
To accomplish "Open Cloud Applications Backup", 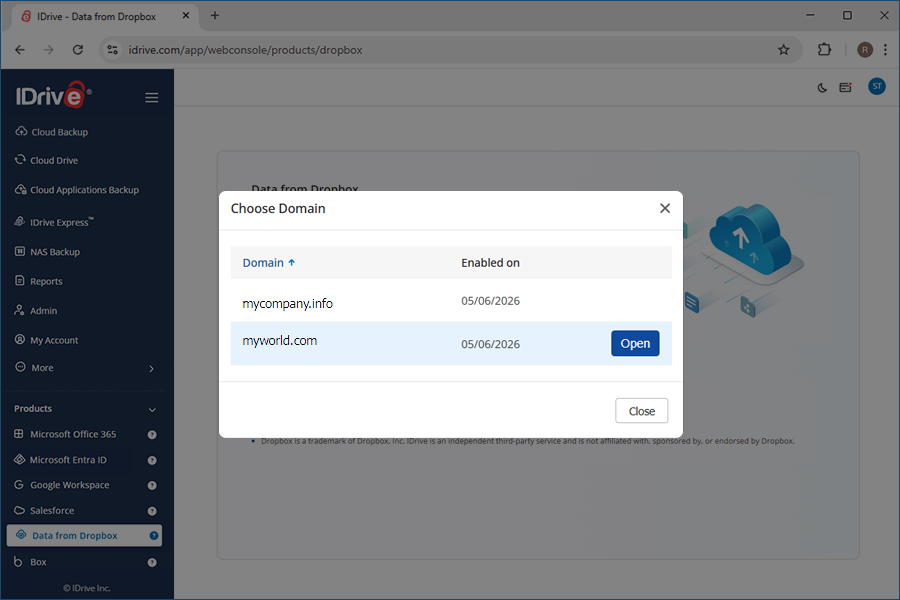I will [x=84, y=190].
